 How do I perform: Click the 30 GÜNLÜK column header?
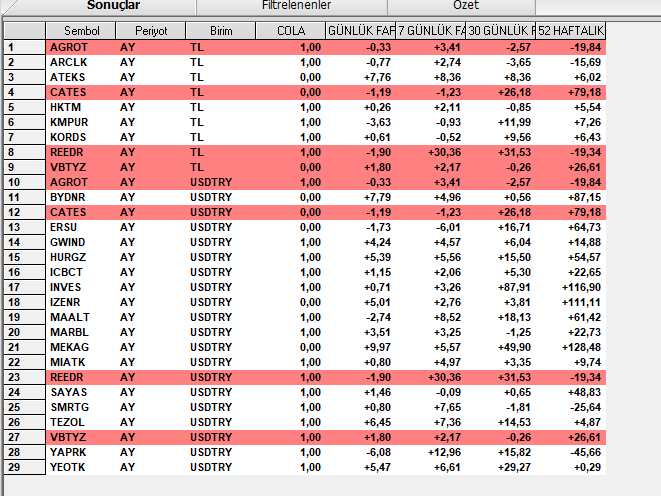[x=500, y=31]
